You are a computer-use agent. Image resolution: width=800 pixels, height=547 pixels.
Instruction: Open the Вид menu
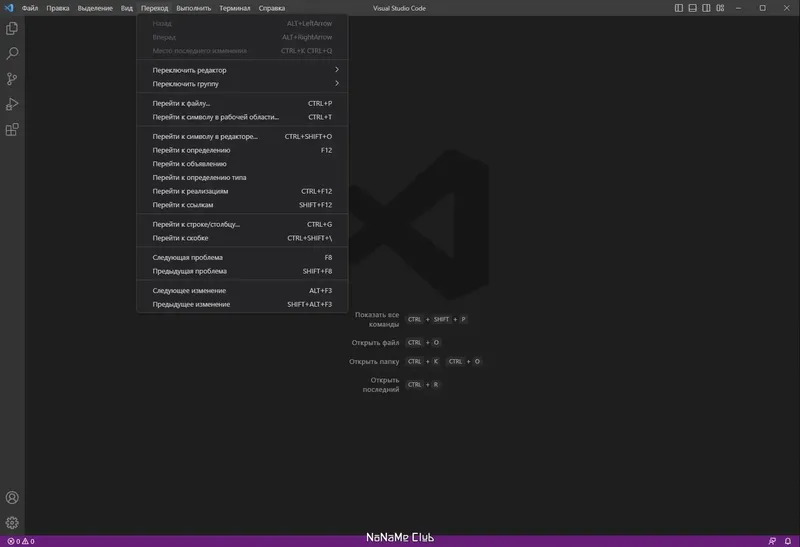pos(127,8)
